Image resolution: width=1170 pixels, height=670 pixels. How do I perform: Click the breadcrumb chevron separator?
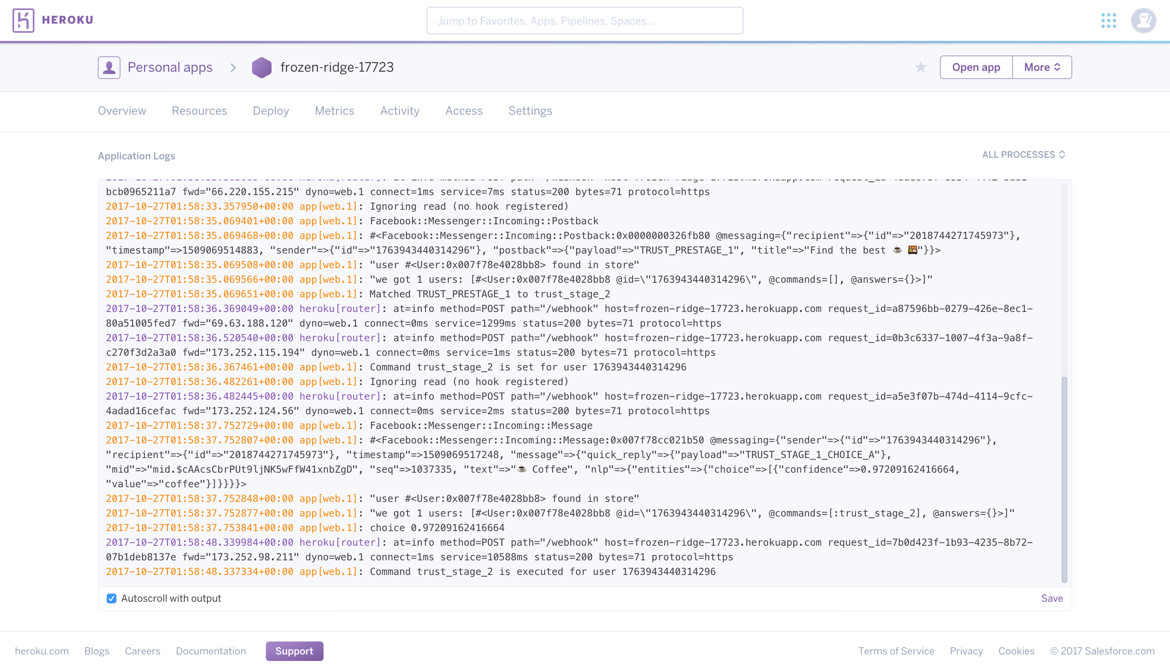point(233,67)
